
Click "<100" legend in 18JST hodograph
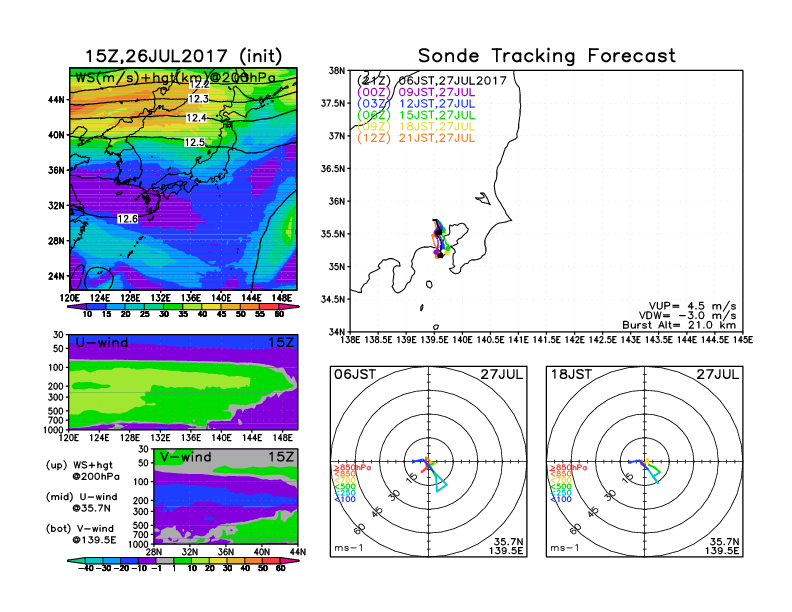point(561,499)
